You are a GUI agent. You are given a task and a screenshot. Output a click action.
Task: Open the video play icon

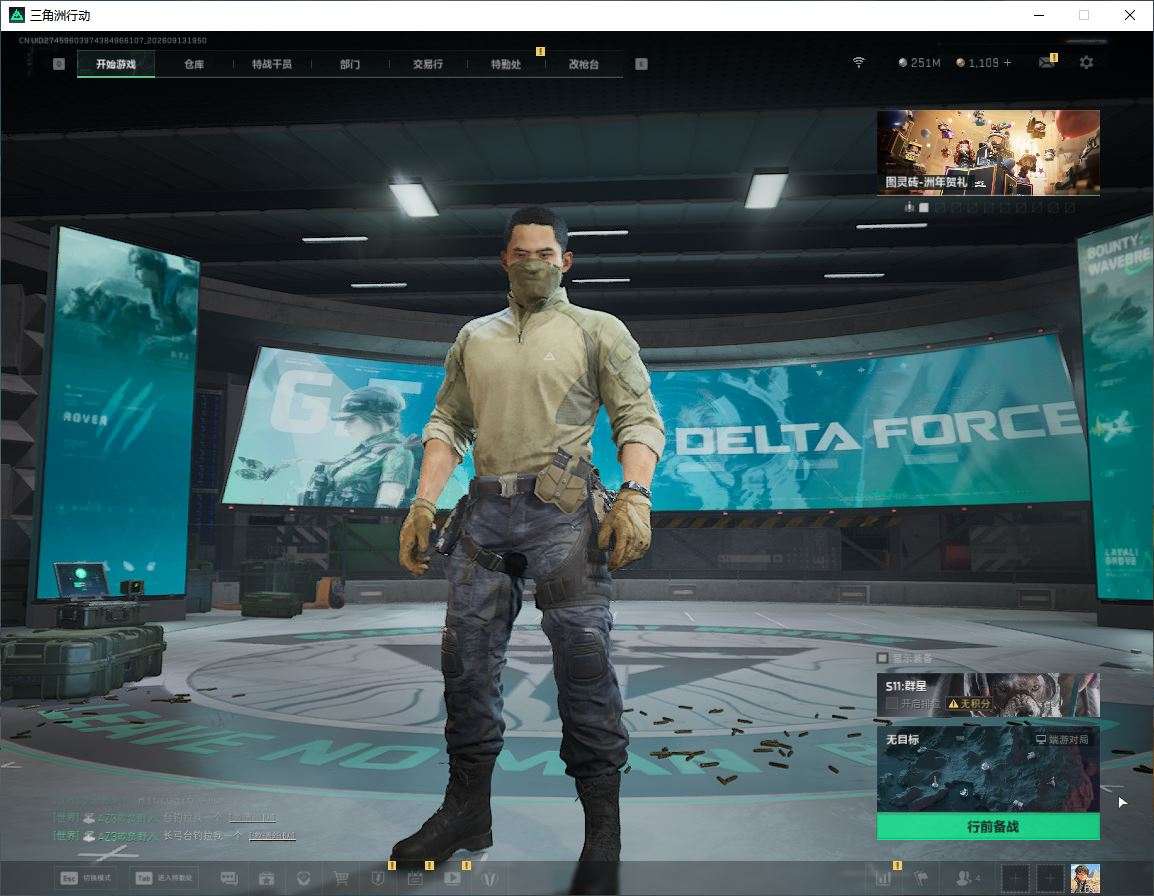pyautogui.click(x=452, y=878)
